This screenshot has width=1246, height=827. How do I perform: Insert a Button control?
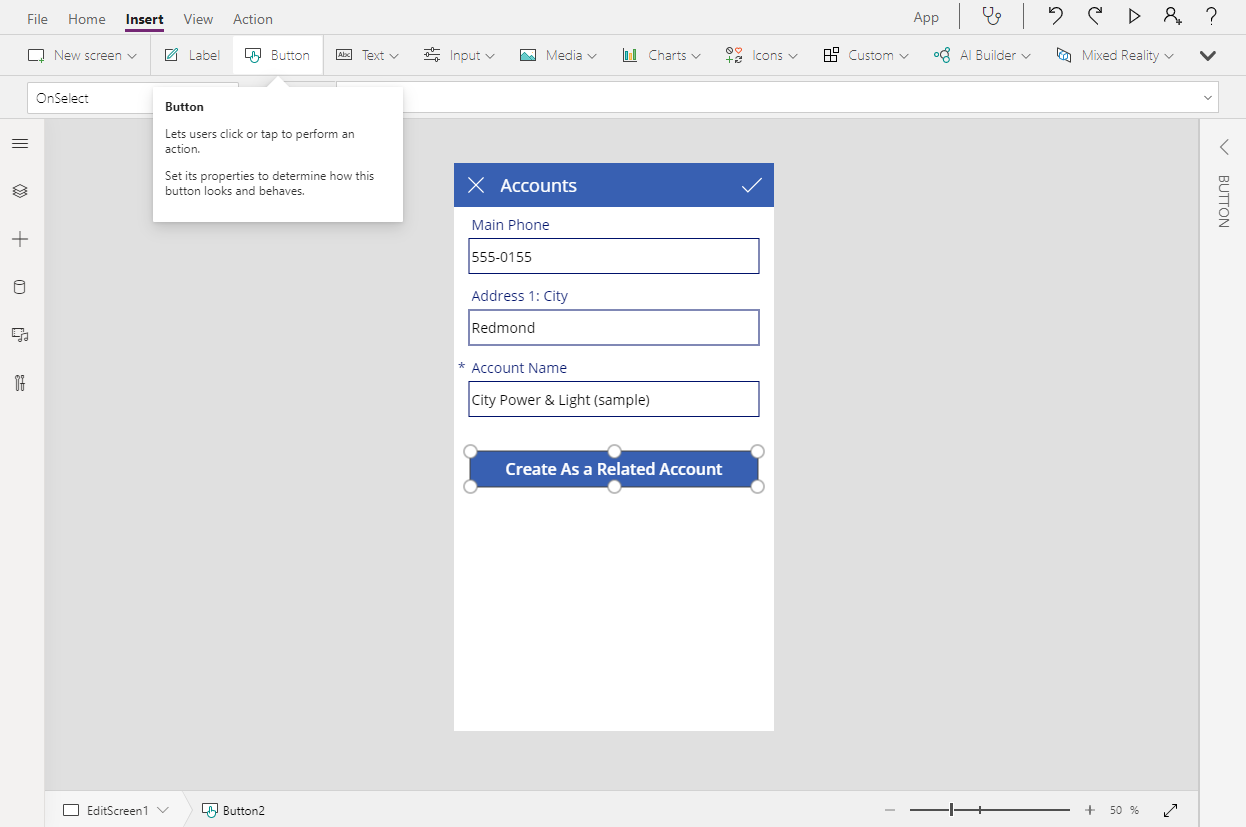pyautogui.click(x=278, y=55)
